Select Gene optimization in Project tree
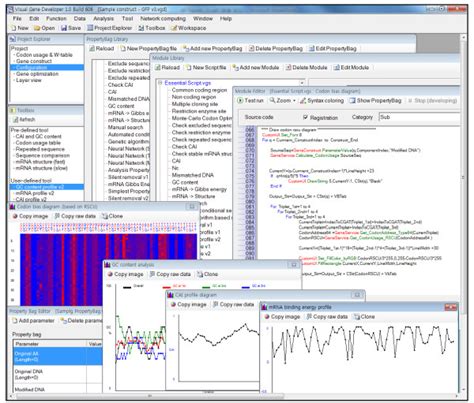 click(37, 74)
